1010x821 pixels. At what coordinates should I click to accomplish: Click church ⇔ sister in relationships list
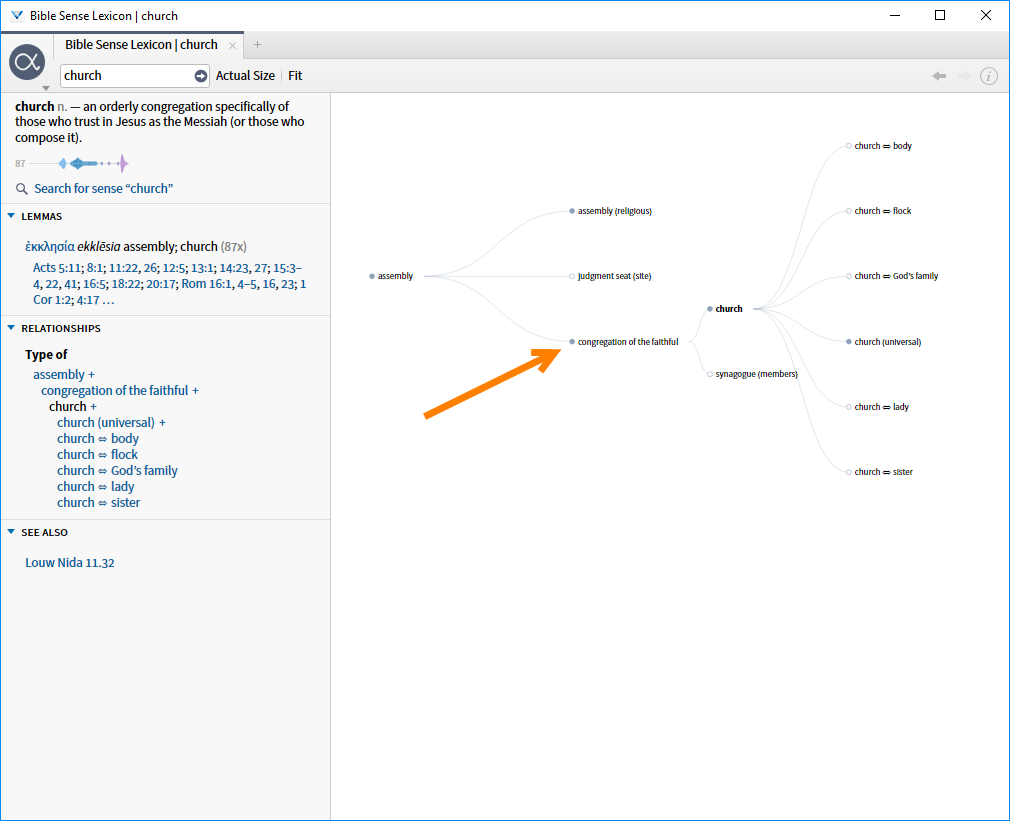point(99,503)
